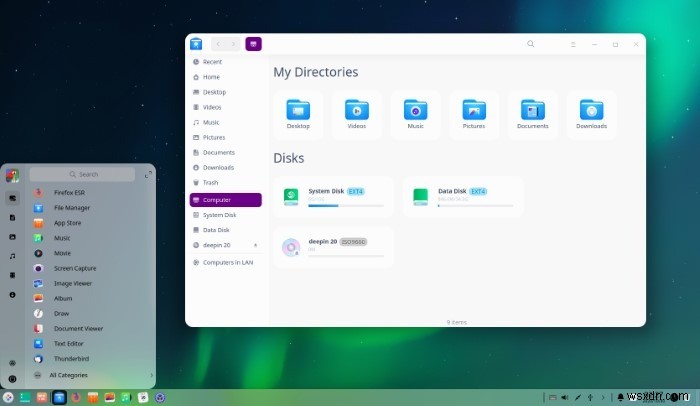Click the downloads icon in launcher side strip
Viewport: 700px width, 406px height.
(x=12, y=295)
